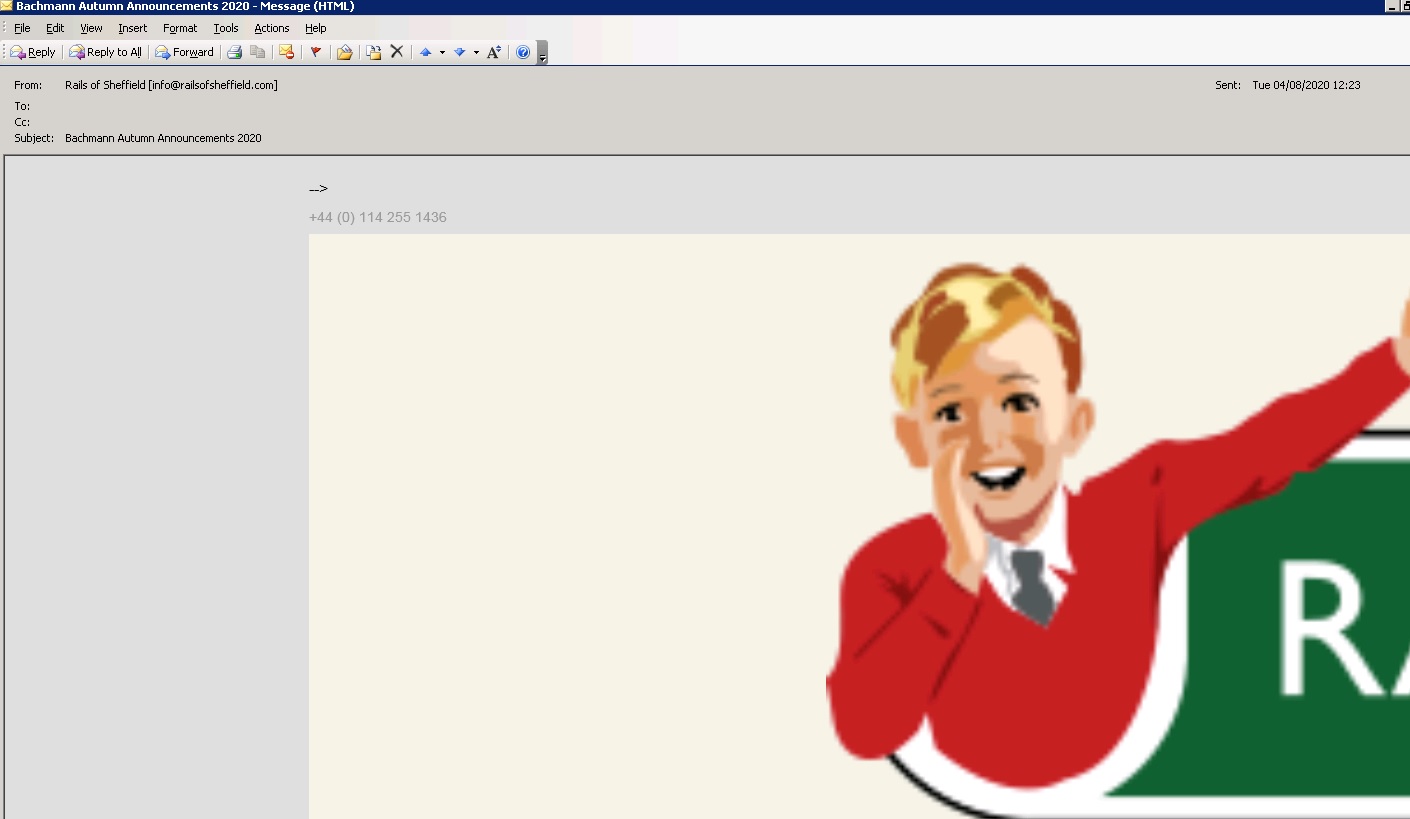The image size is (1410, 819).
Task: Go to the previous item with the up arrow
Action: [425, 52]
